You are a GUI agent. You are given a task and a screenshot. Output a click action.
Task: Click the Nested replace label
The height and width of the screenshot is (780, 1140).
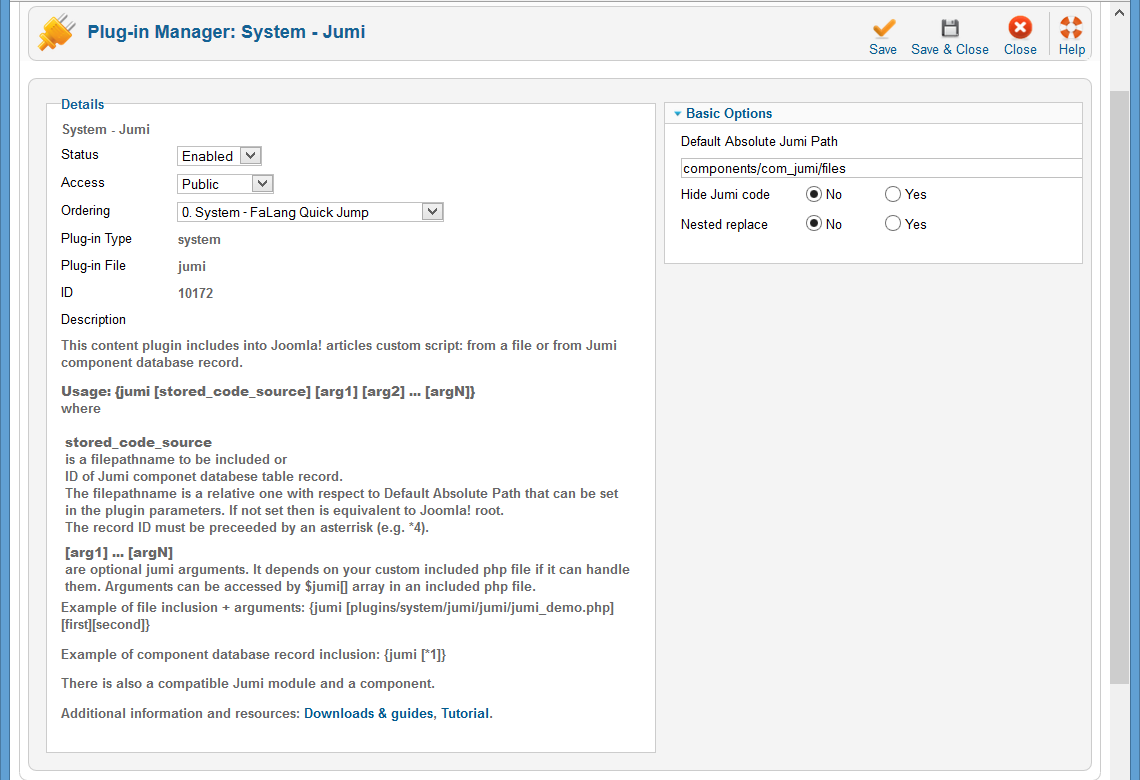click(724, 225)
